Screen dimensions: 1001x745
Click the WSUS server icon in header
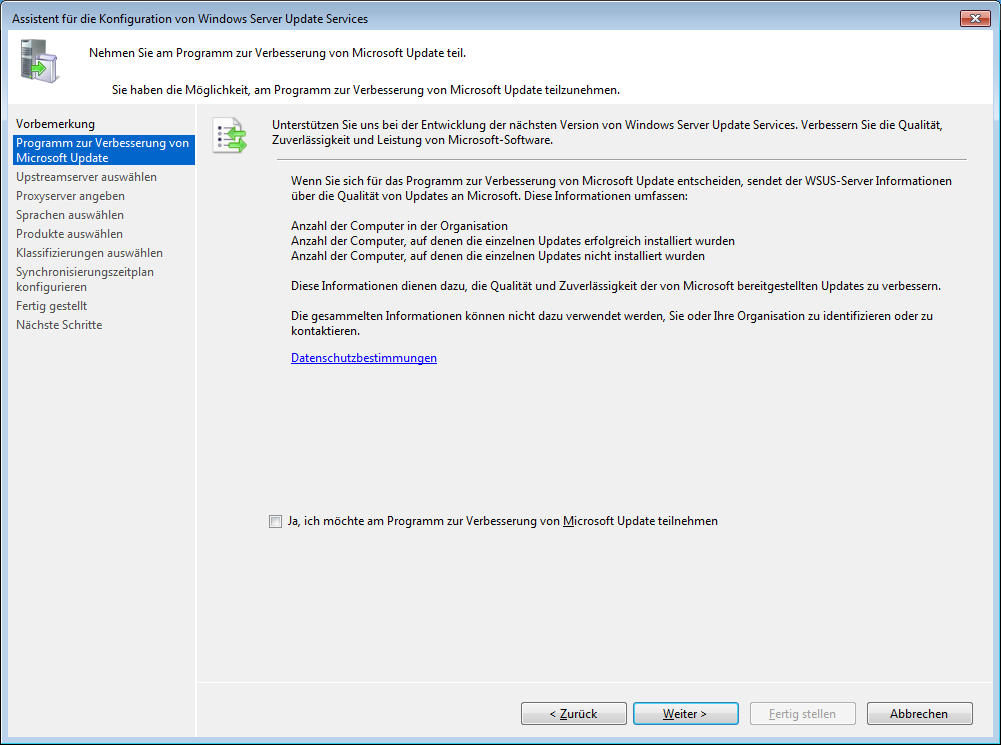(x=39, y=61)
